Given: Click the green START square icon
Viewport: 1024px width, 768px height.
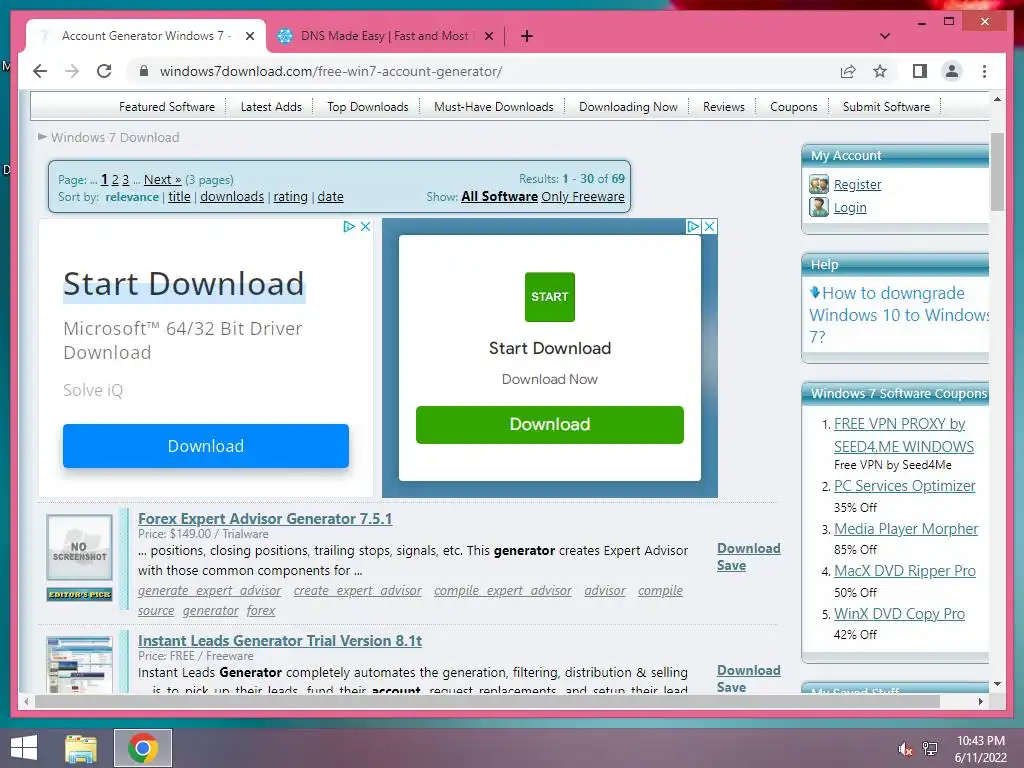Looking at the screenshot, I should pyautogui.click(x=550, y=296).
